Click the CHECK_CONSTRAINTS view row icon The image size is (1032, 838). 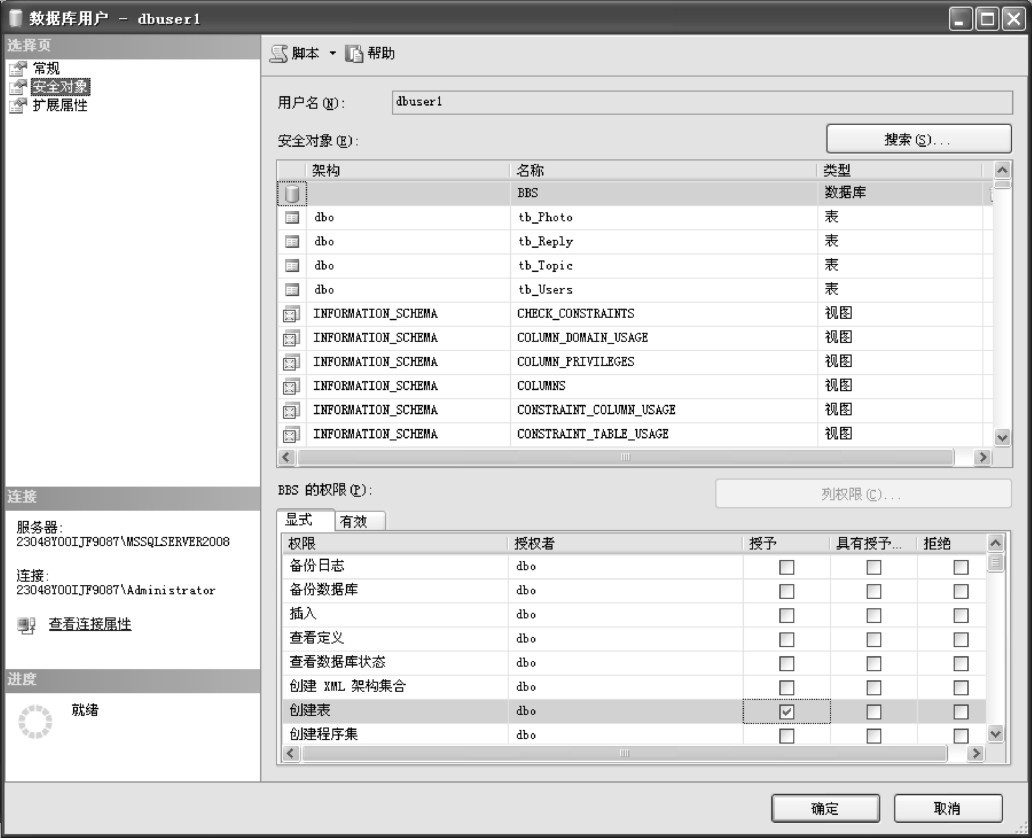point(291,314)
